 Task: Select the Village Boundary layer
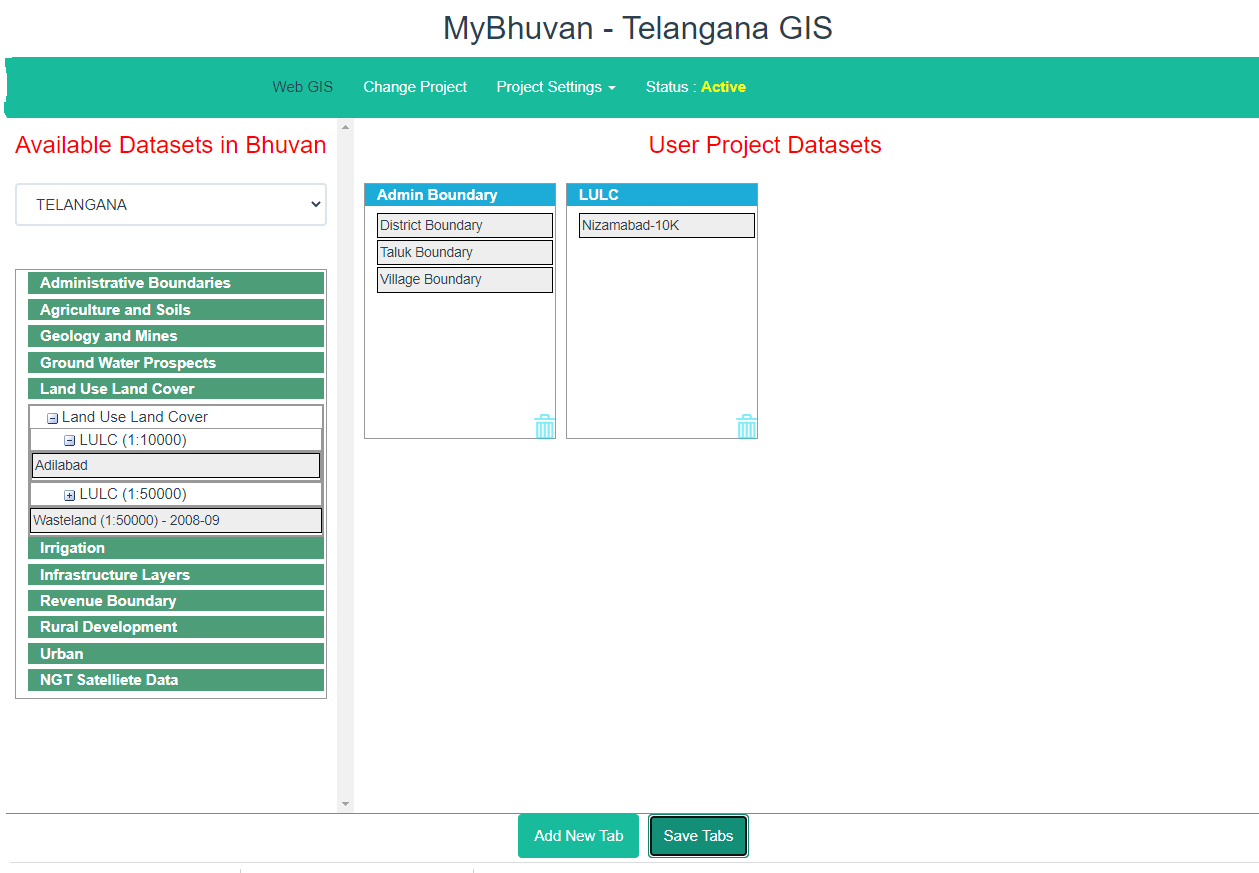click(x=465, y=279)
